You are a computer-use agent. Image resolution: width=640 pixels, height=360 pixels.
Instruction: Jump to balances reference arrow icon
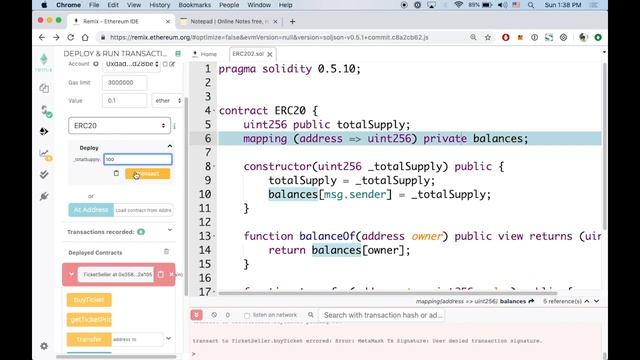531,301
